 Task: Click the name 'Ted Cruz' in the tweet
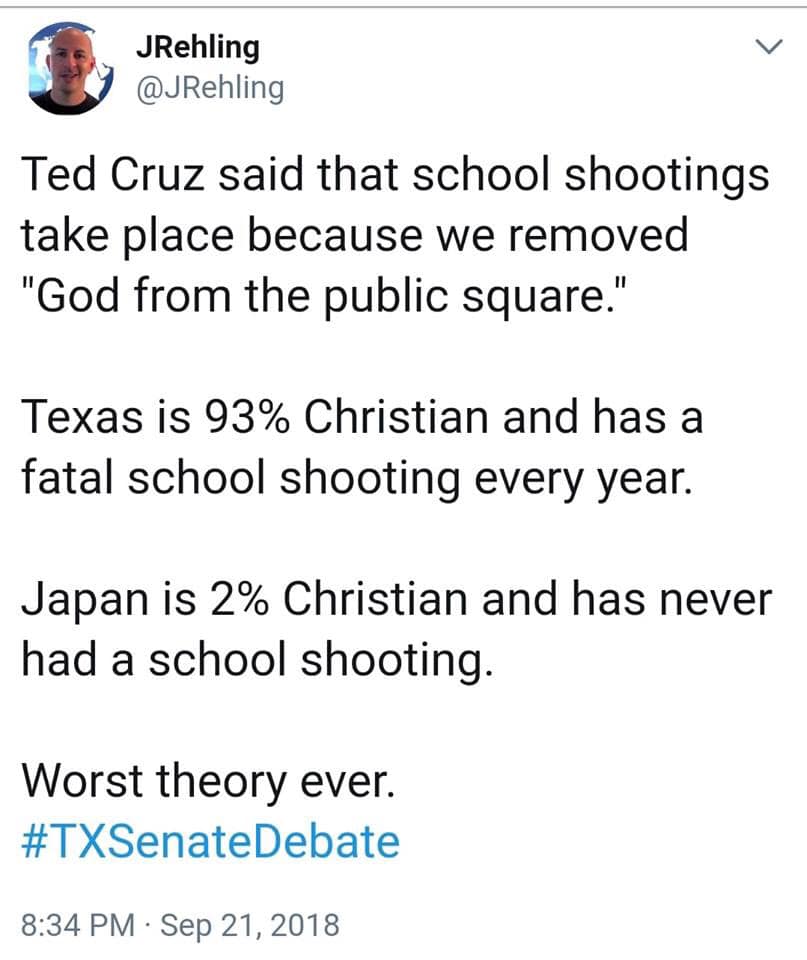point(112,175)
